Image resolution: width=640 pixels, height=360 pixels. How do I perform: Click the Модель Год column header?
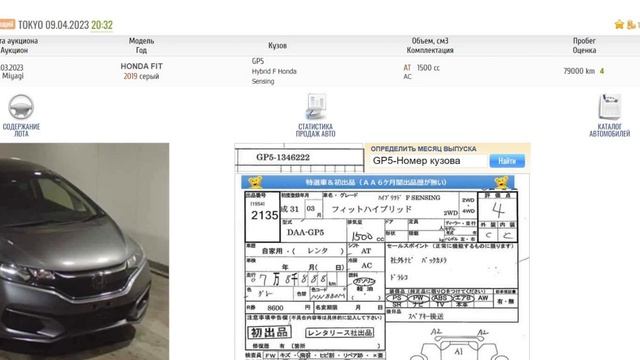tap(141, 45)
